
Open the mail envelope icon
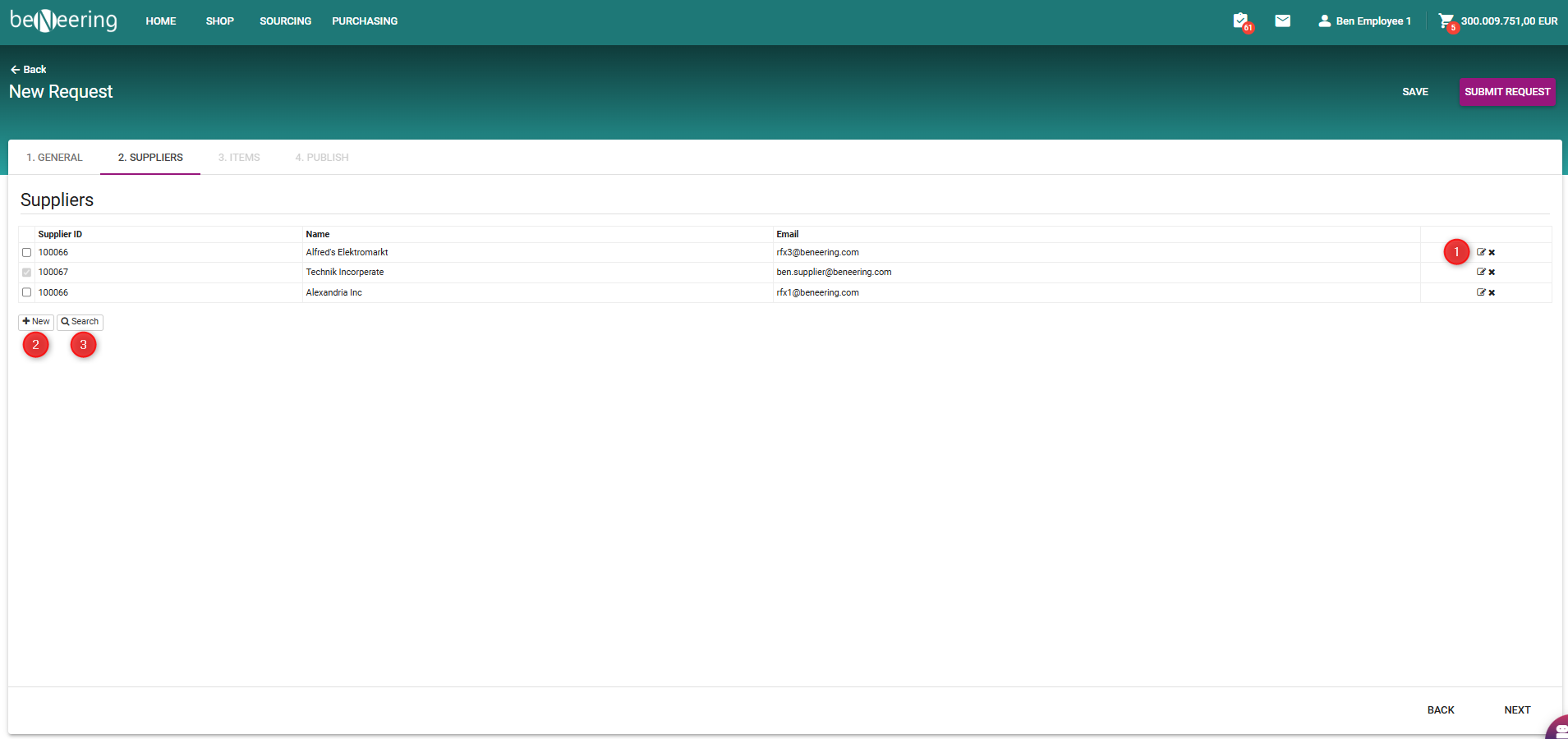(1282, 21)
